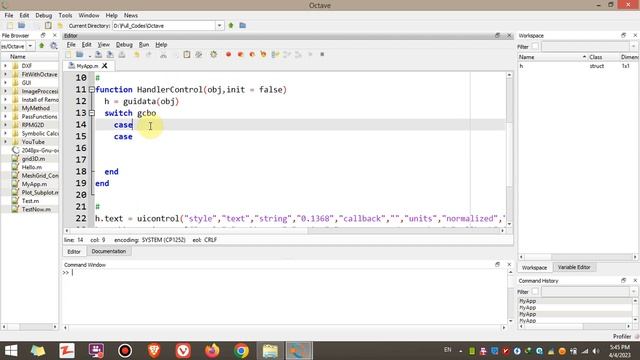The image size is (640, 360).
Task: Expand the YouTube folder
Action: click(5, 142)
